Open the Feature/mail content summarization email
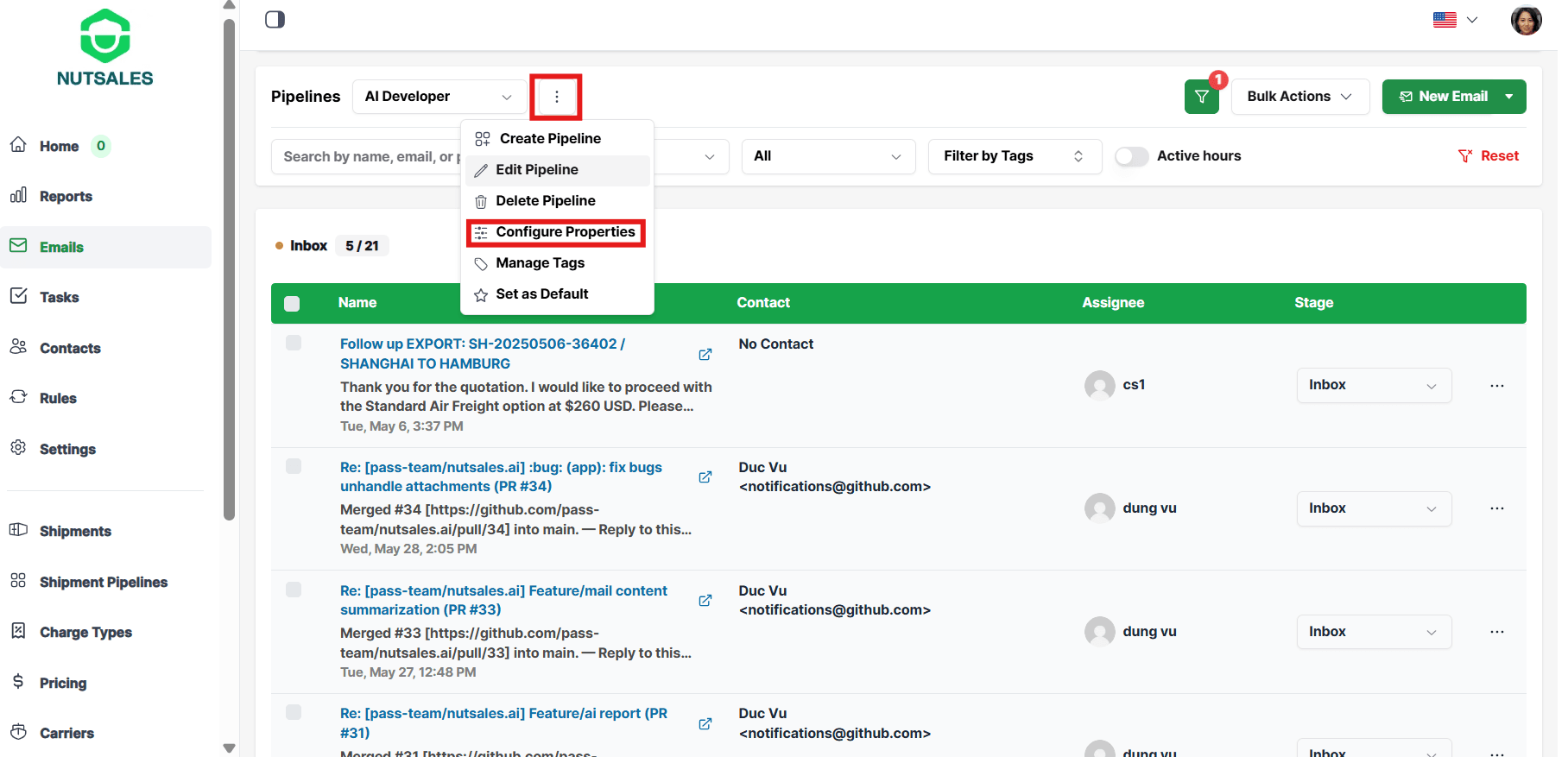1568x757 pixels. click(503, 600)
